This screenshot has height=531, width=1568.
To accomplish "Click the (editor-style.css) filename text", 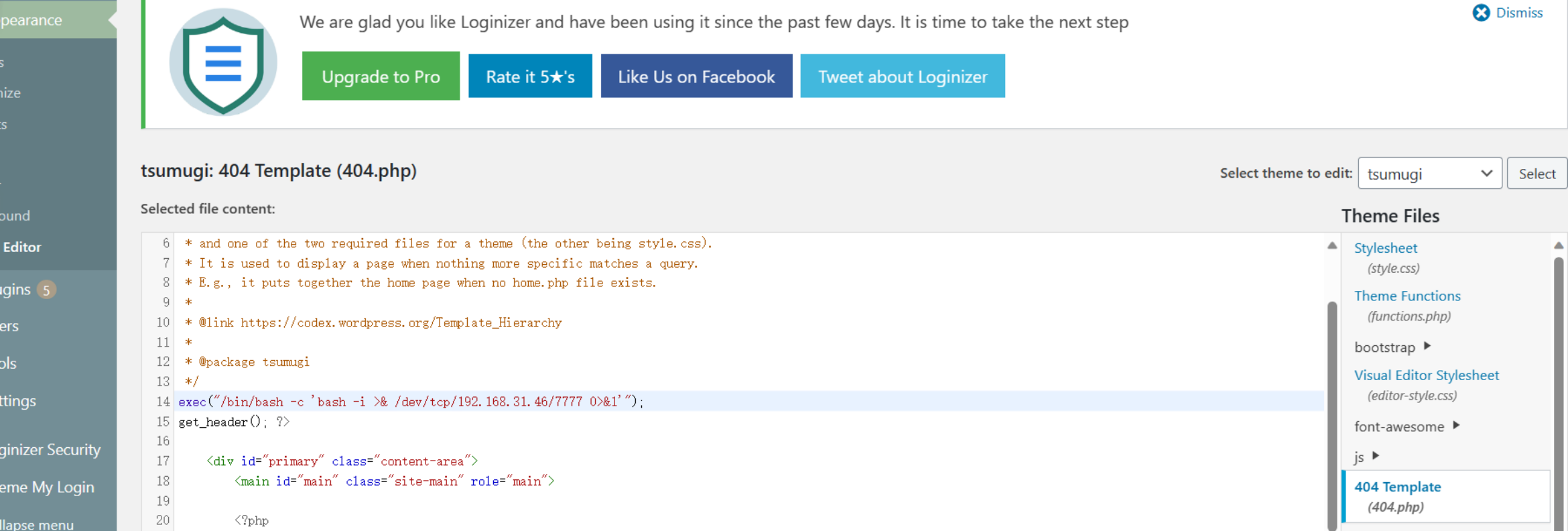I will pos(1412,396).
